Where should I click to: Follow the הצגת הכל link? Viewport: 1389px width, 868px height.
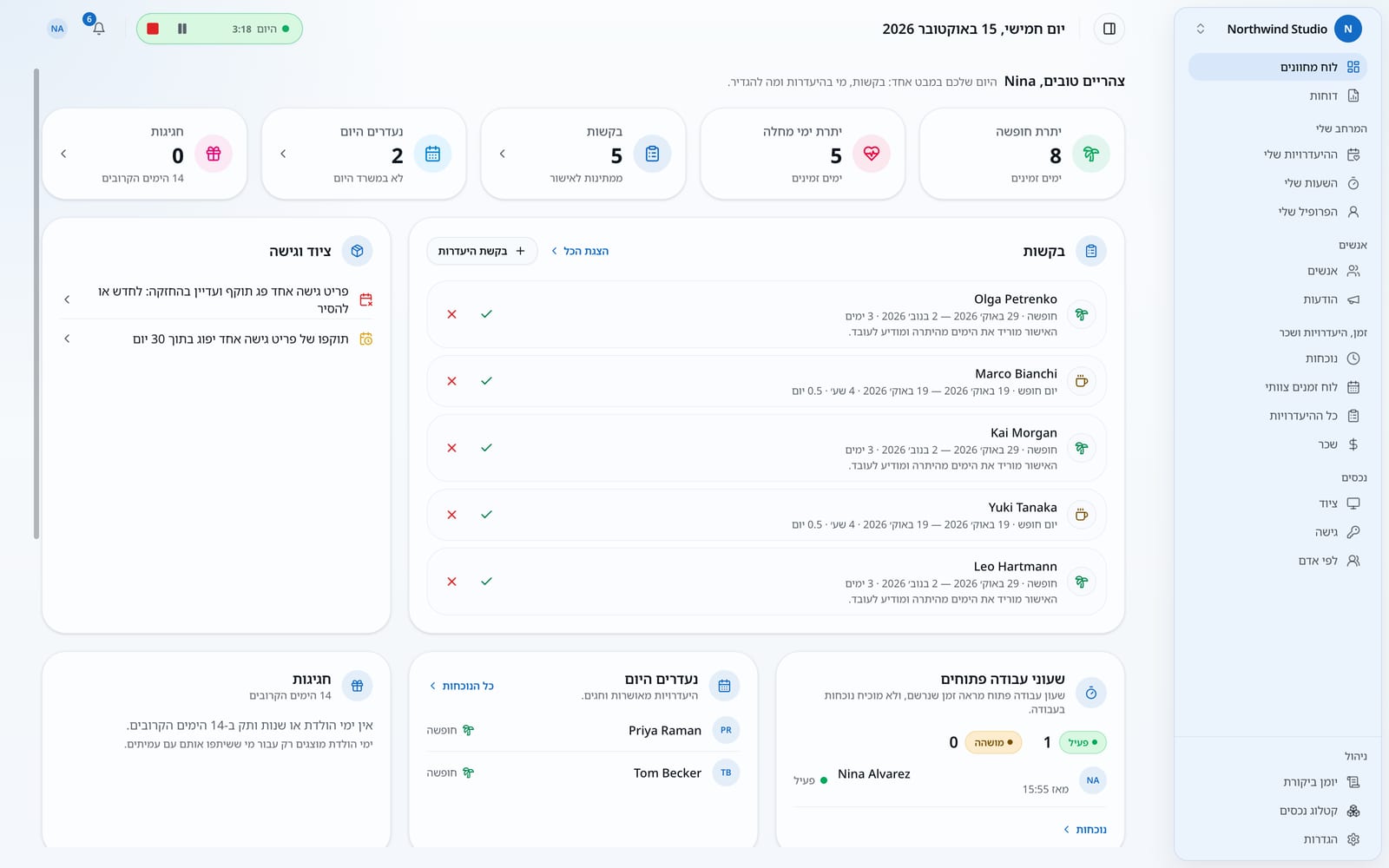580,251
